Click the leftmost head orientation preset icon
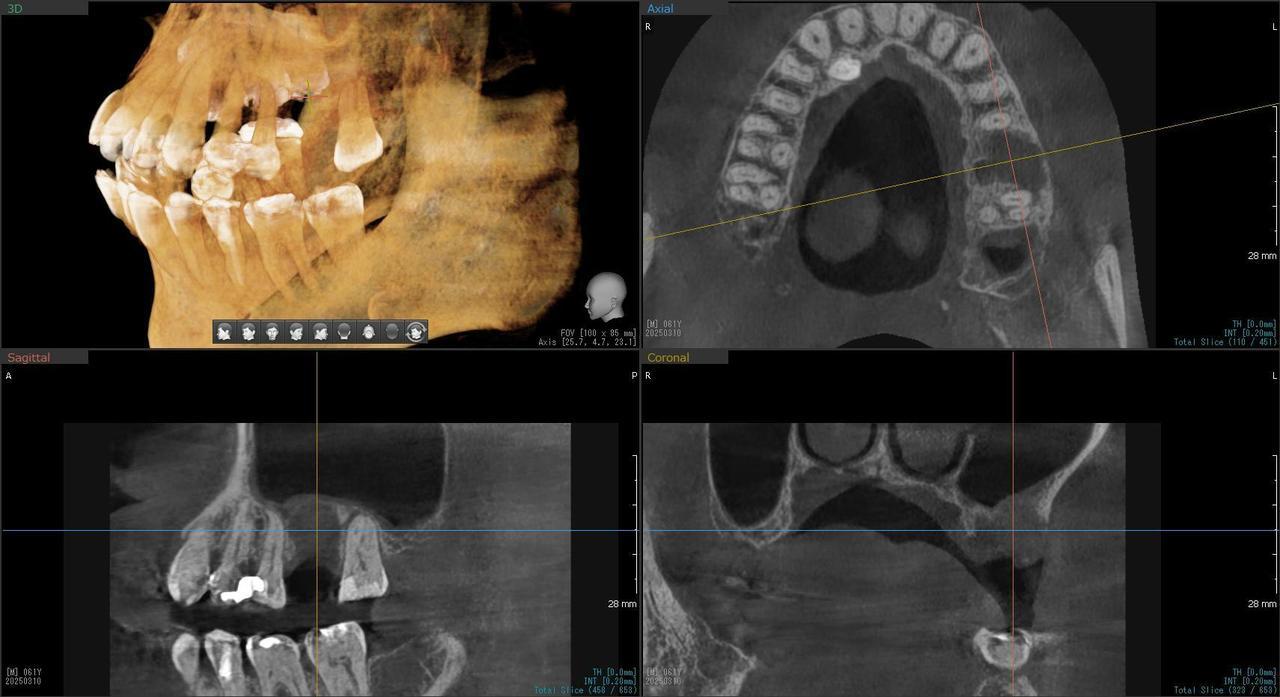This screenshot has width=1280, height=697. point(224,332)
